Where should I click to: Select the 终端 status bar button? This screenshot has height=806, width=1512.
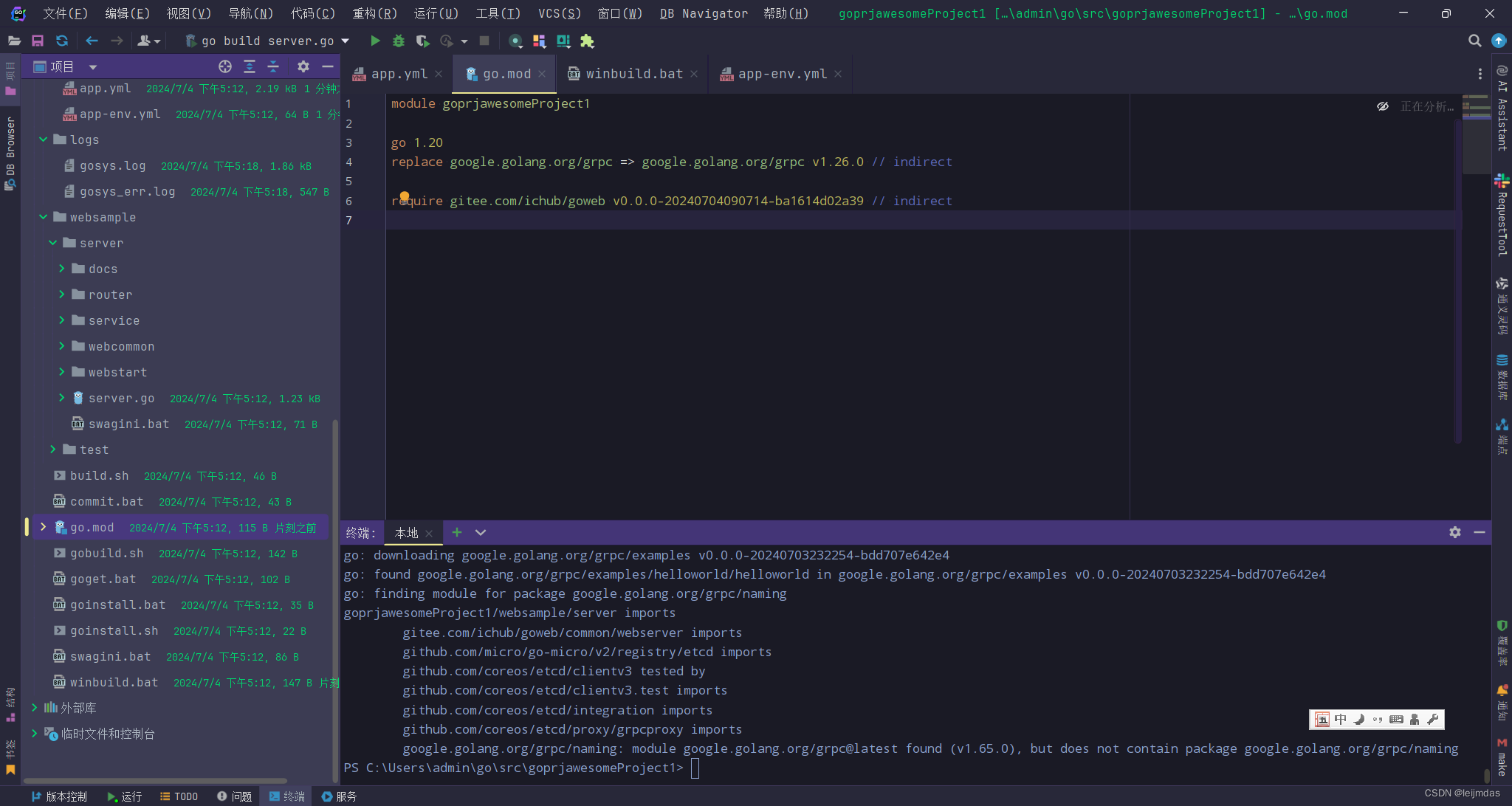coord(287,796)
